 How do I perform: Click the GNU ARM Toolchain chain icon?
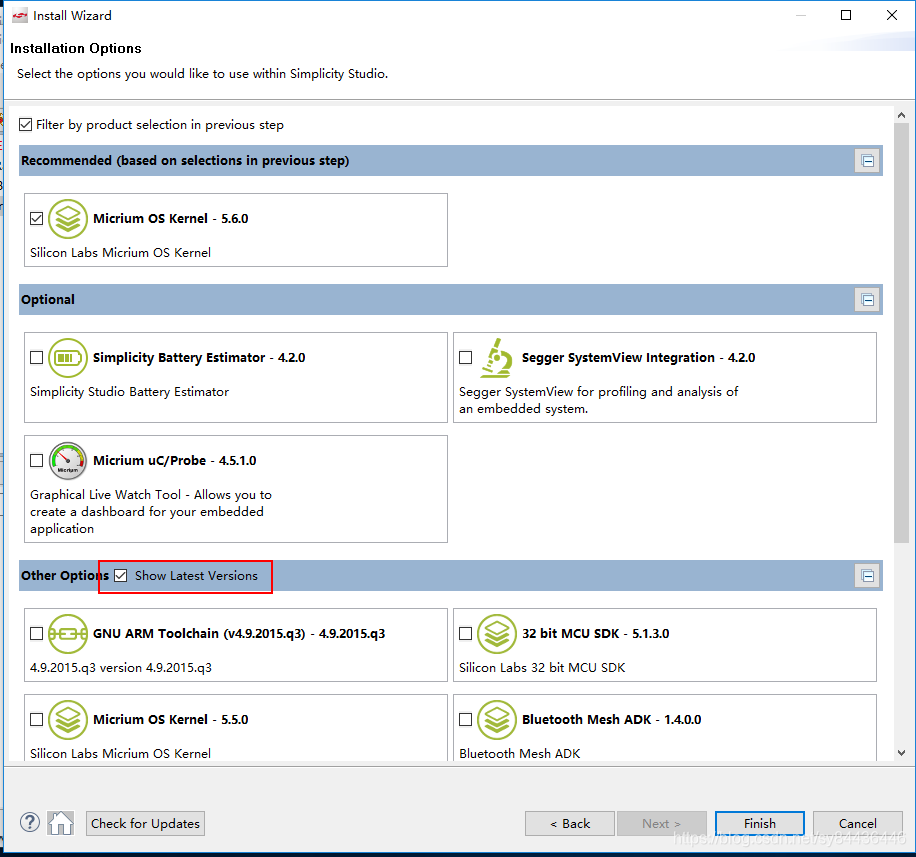pos(68,634)
